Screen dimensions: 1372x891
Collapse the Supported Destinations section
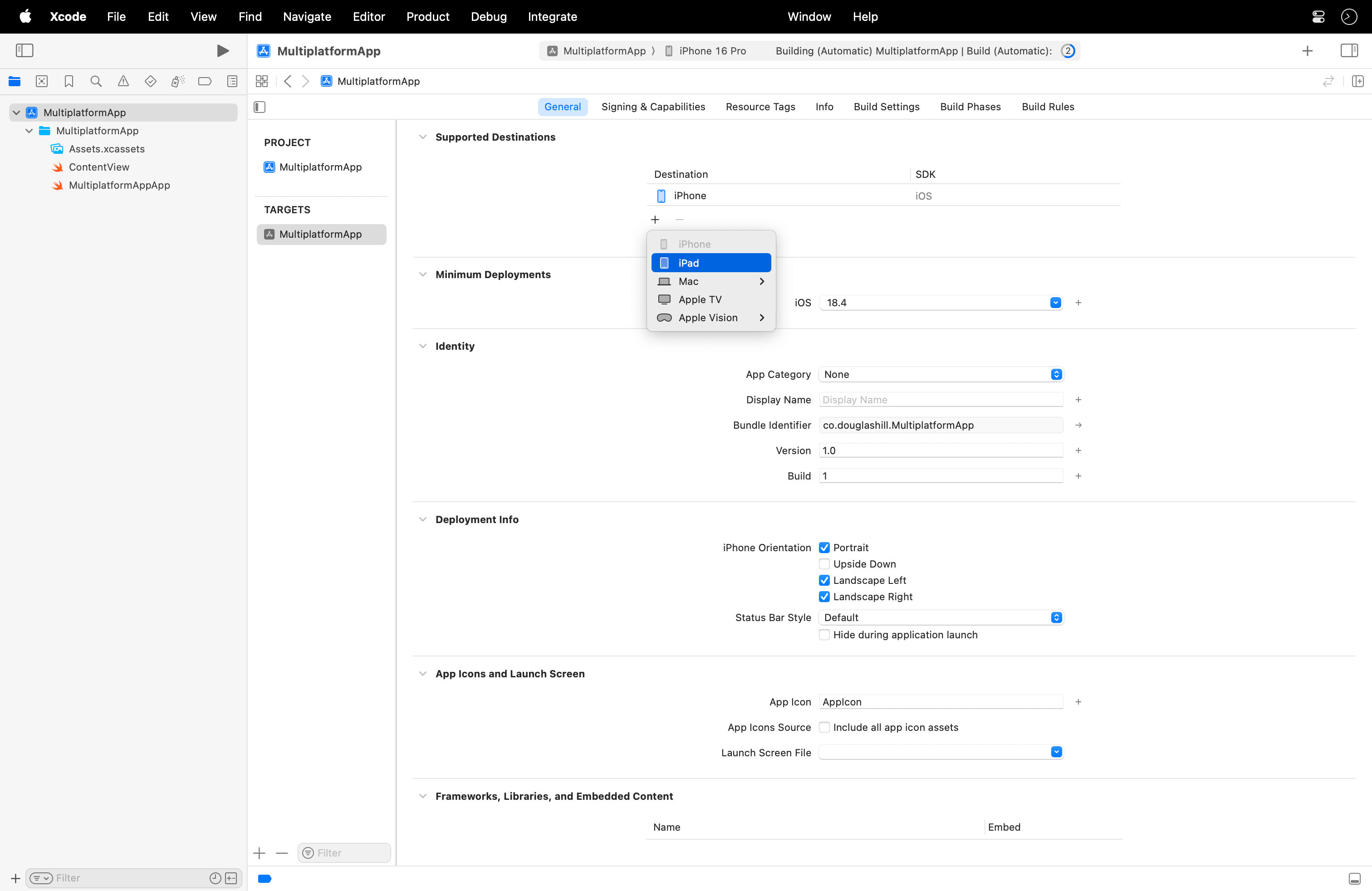(x=423, y=137)
